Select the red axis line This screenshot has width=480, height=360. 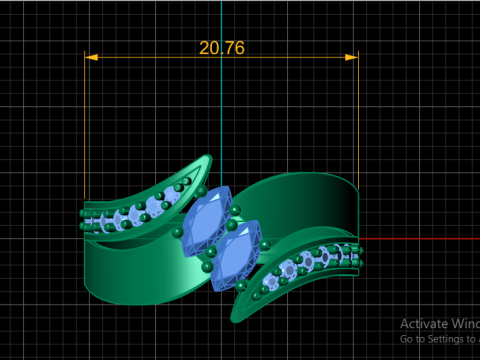(419, 239)
